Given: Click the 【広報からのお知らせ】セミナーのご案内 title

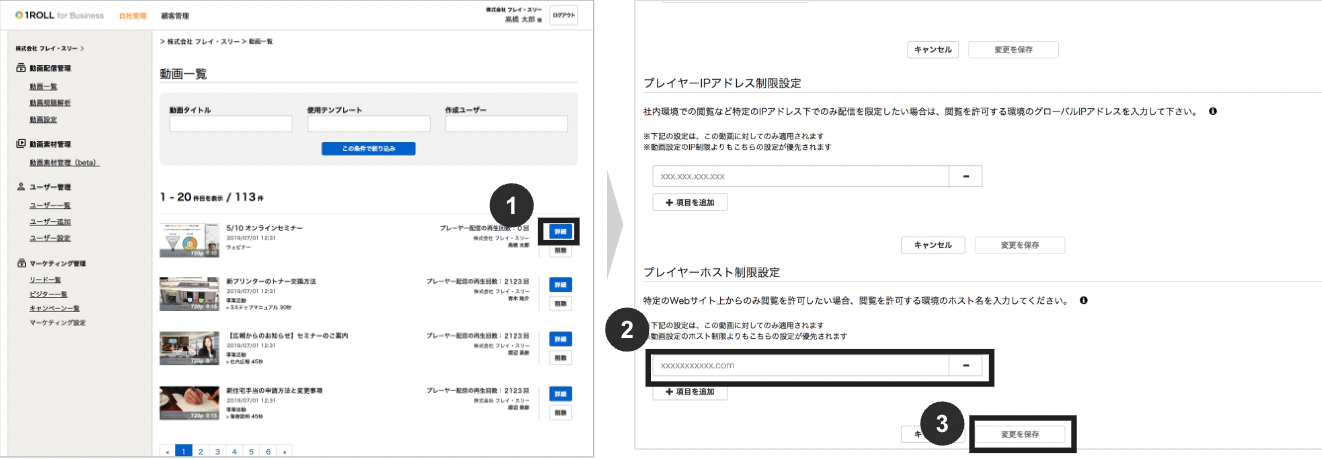Looking at the screenshot, I should point(287,335).
